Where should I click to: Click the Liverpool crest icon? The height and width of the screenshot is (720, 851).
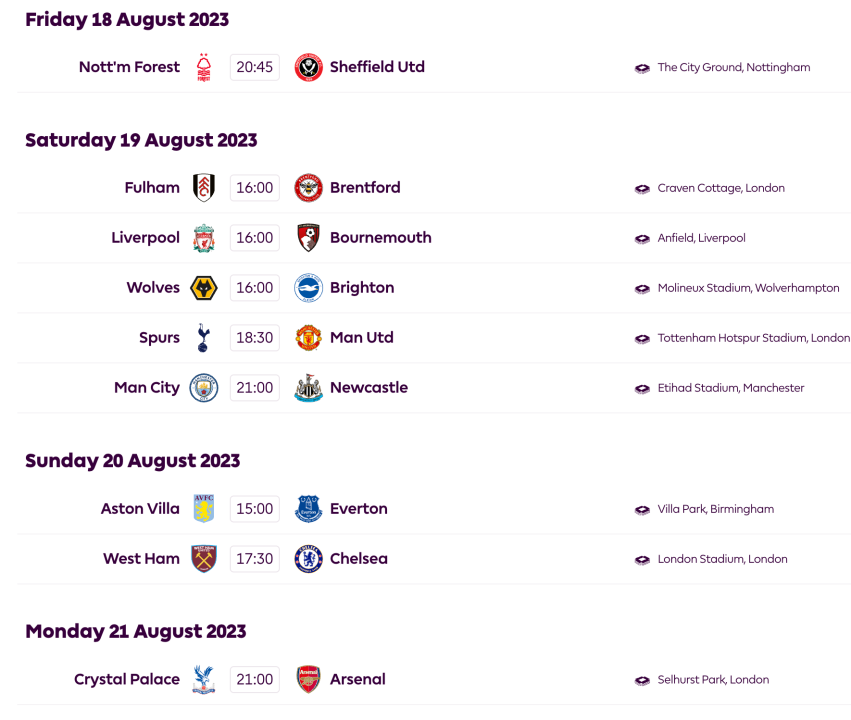point(204,238)
